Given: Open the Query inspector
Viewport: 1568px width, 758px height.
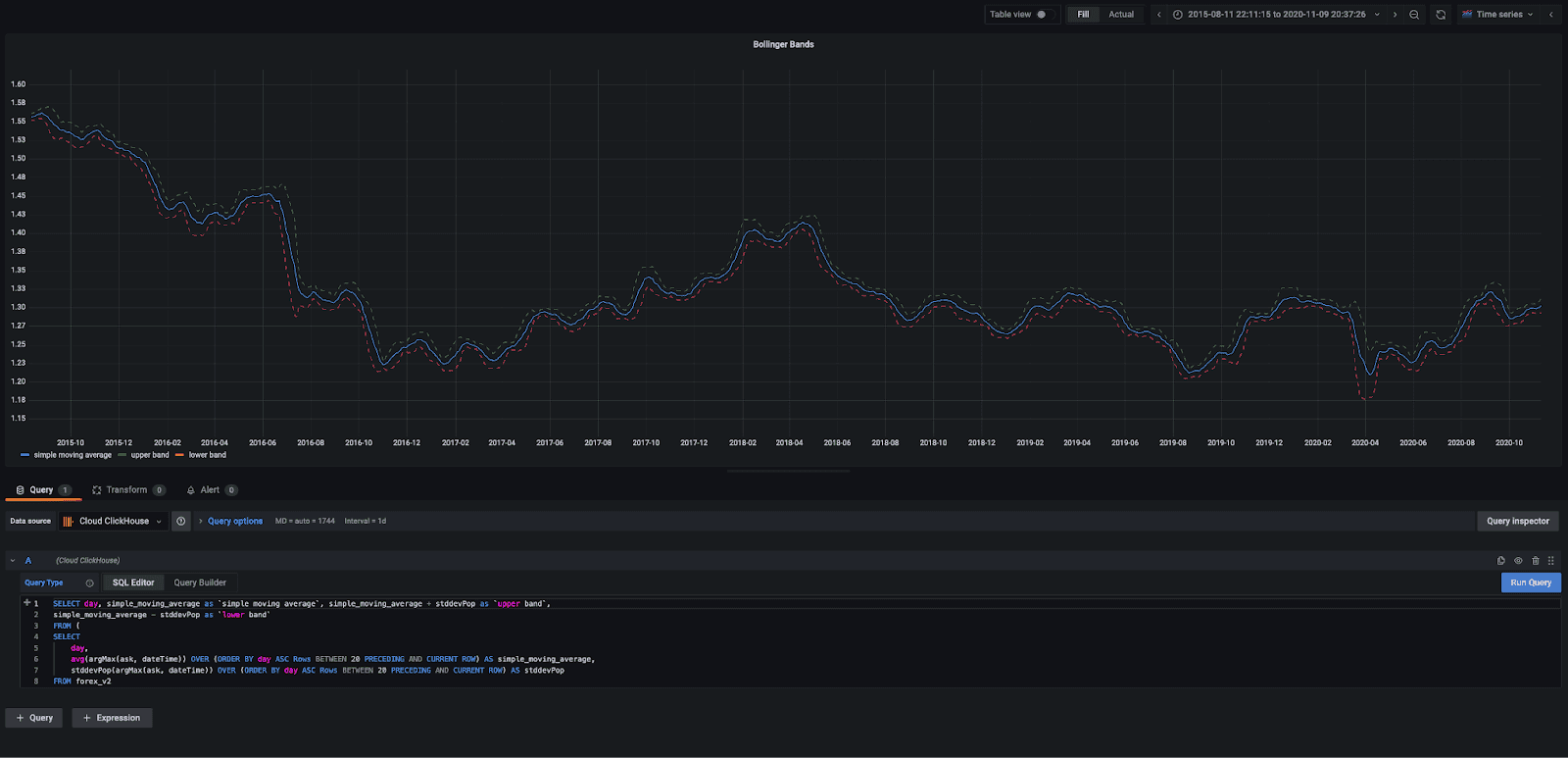Looking at the screenshot, I should pos(1517,522).
